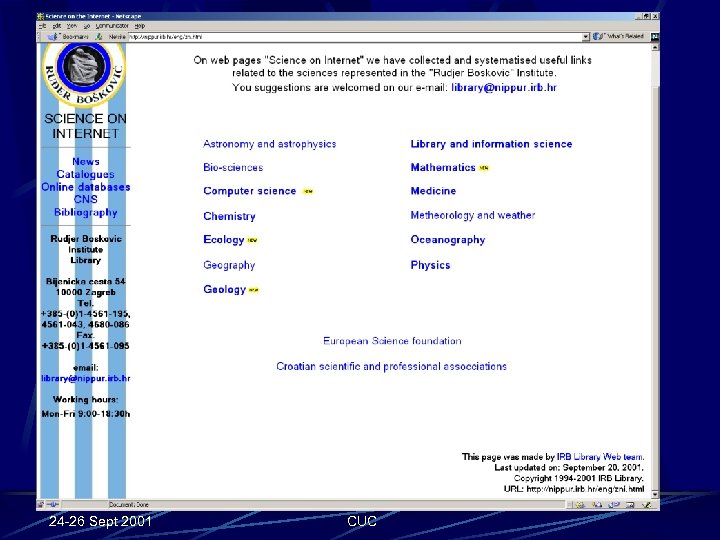Screen dimensions: 720x540
Task: Click the Netscape logo at the toolbar's right end
Action: pos(655,37)
